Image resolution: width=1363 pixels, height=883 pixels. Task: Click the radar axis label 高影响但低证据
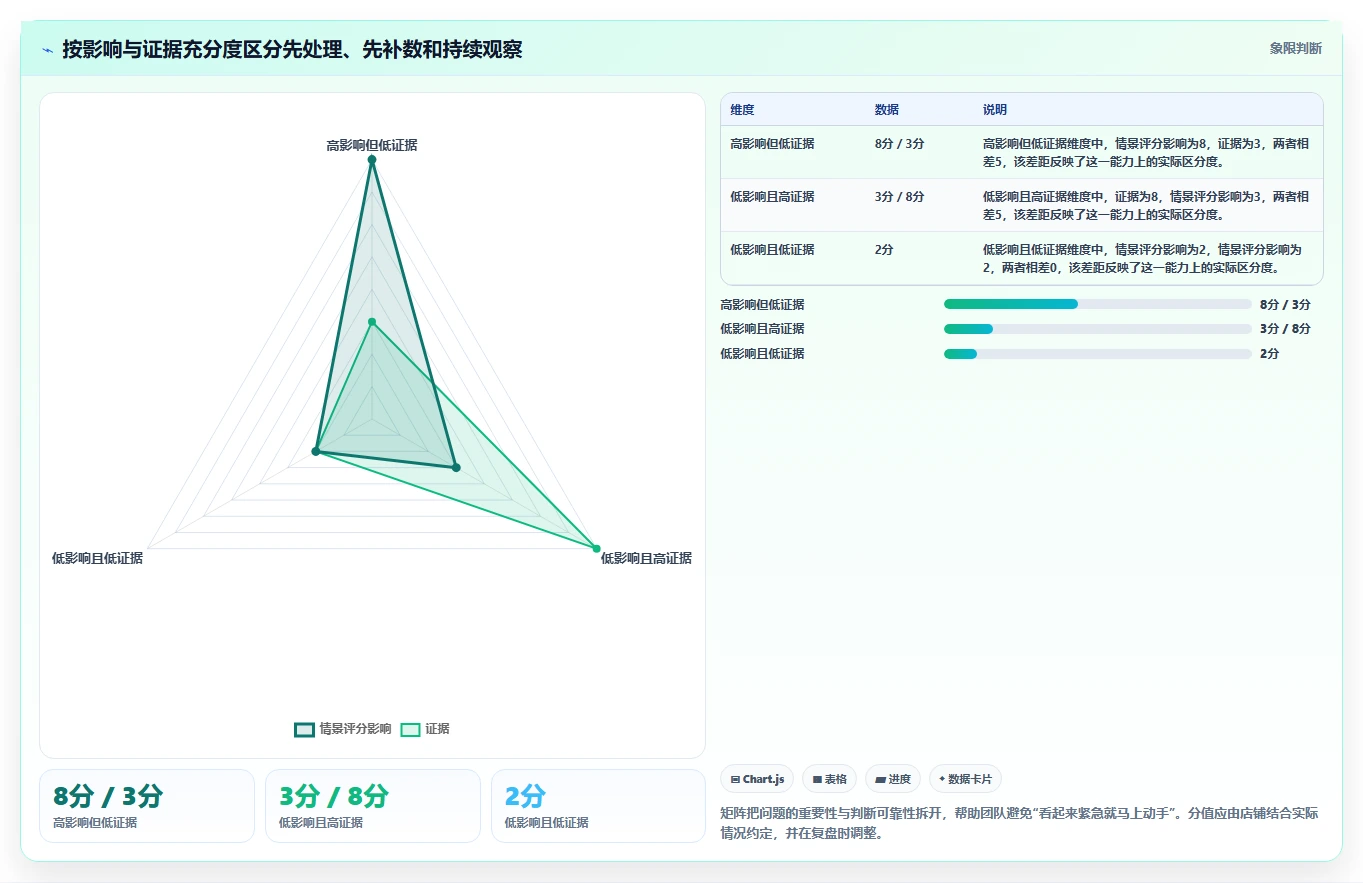(x=372, y=145)
